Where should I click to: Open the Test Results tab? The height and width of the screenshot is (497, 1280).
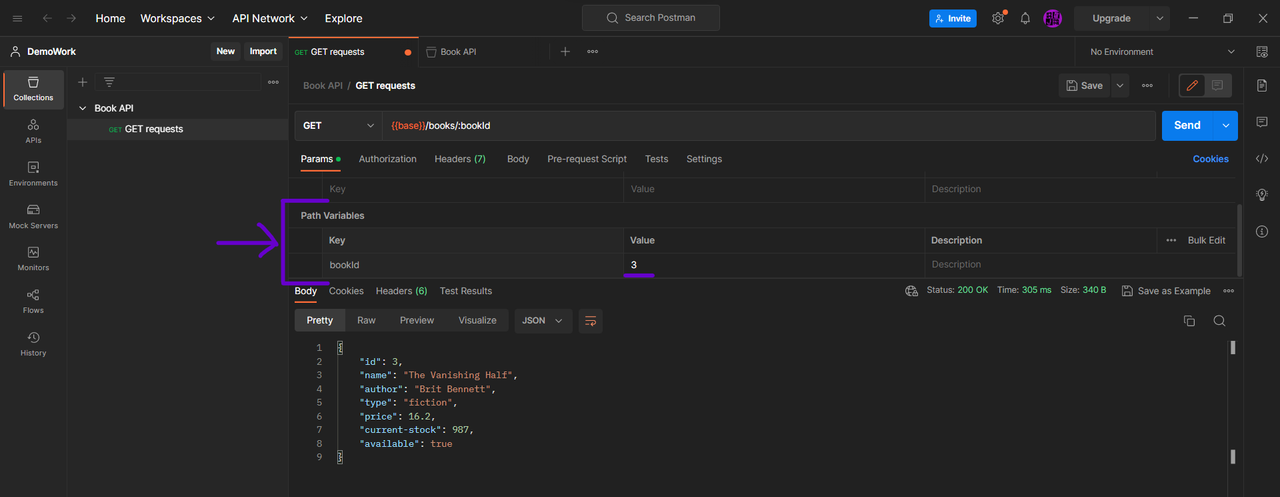pos(466,291)
